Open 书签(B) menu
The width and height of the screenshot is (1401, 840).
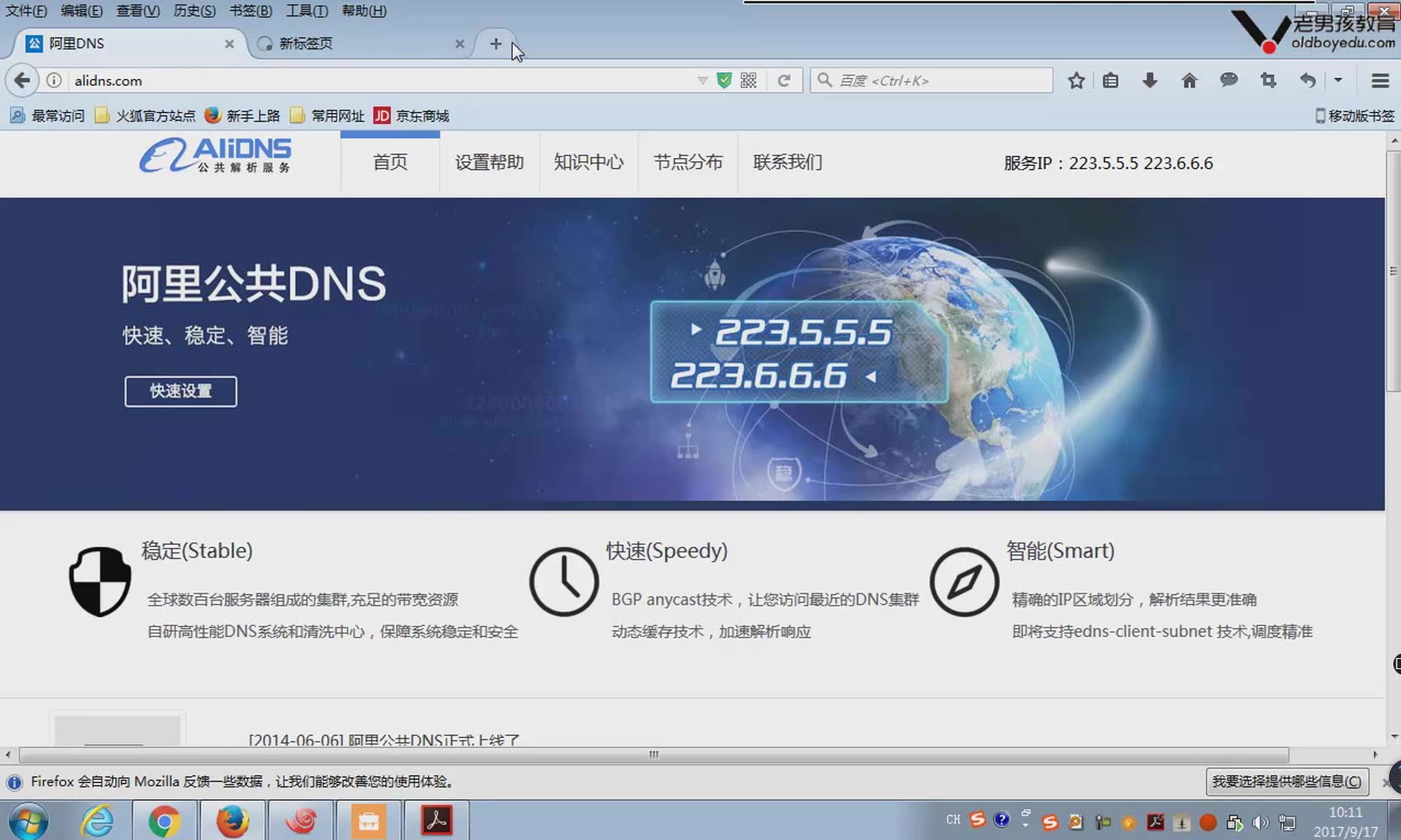[x=251, y=10]
